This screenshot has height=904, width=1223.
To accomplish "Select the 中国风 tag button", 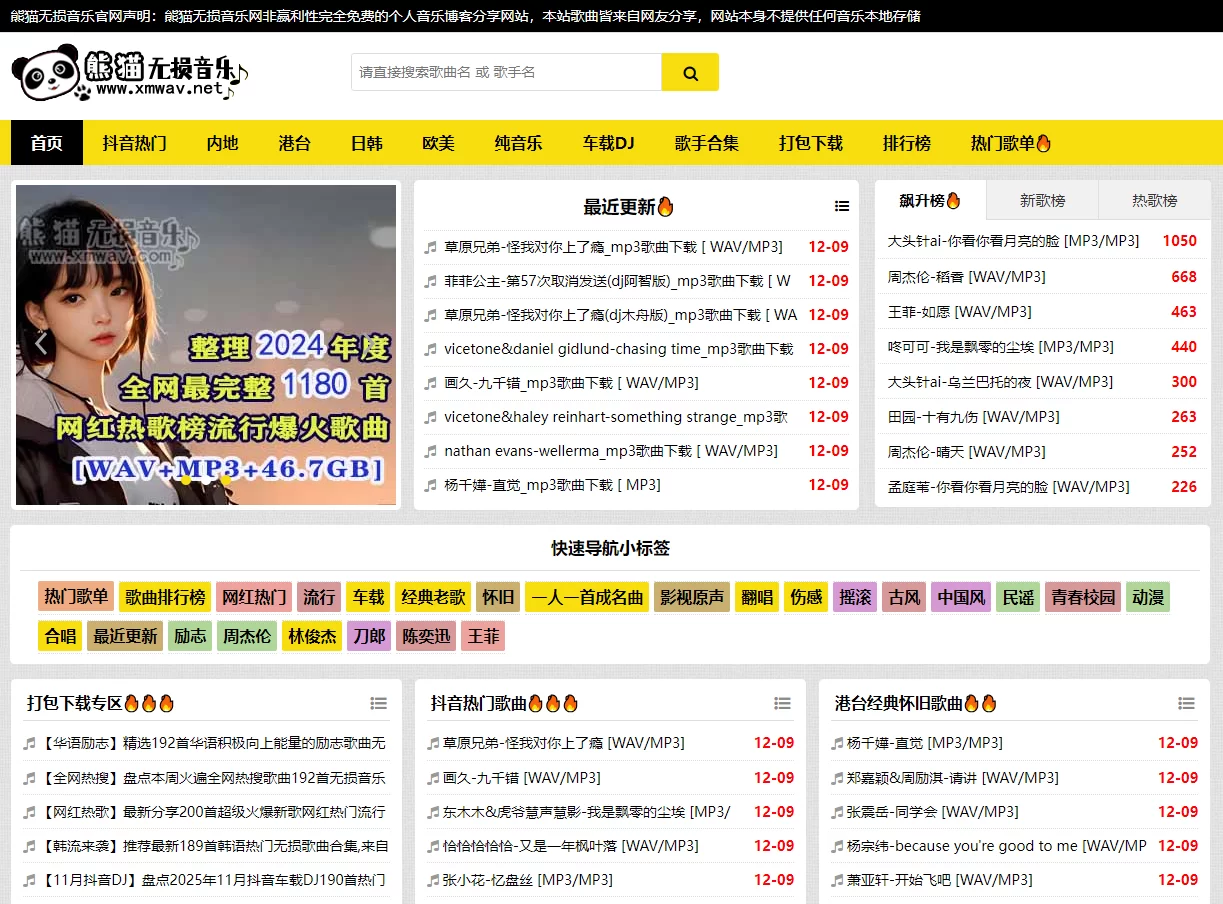I will [x=960, y=597].
